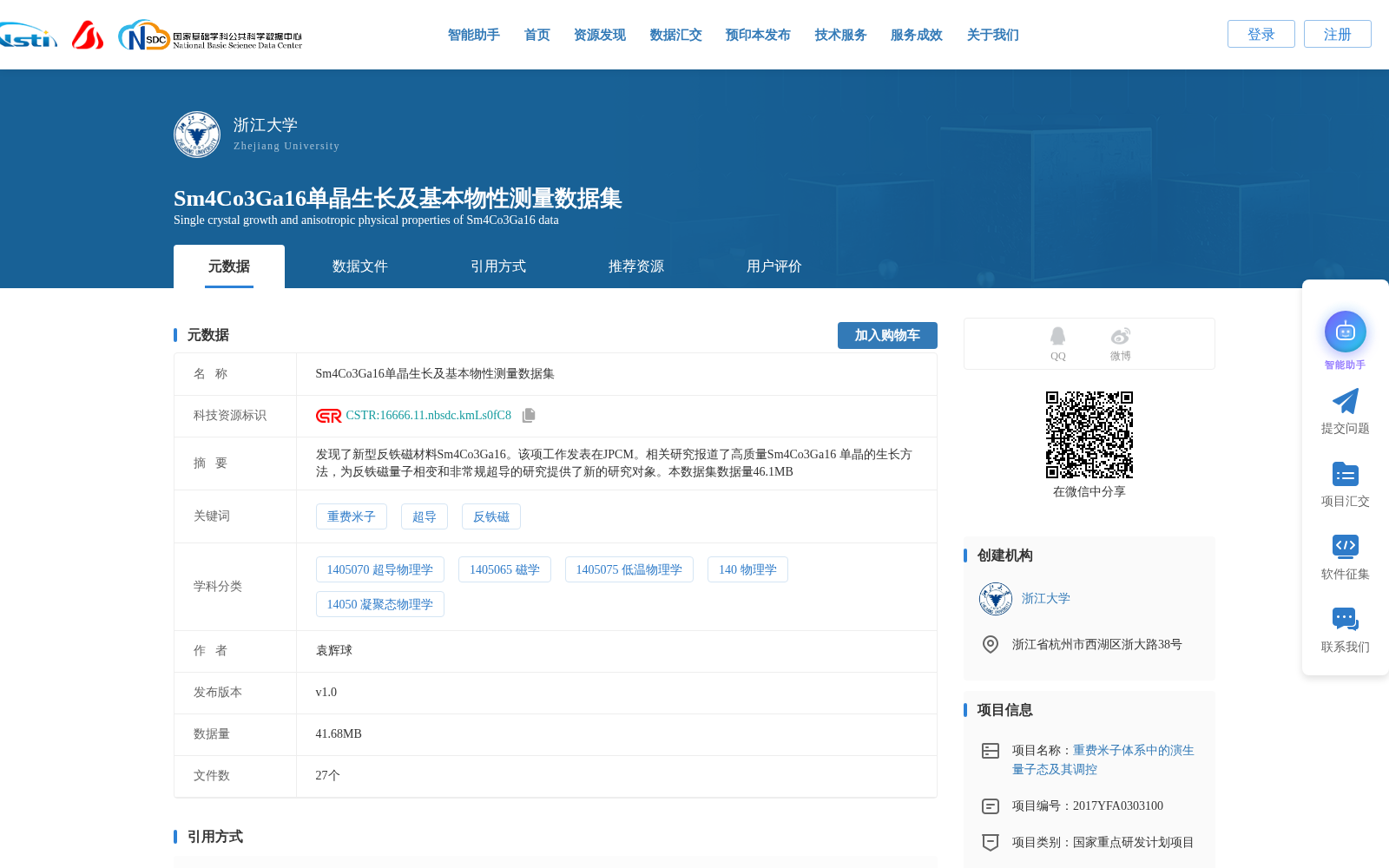
Task: Click the NSTL logo in header
Action: pyautogui.click(x=28, y=36)
